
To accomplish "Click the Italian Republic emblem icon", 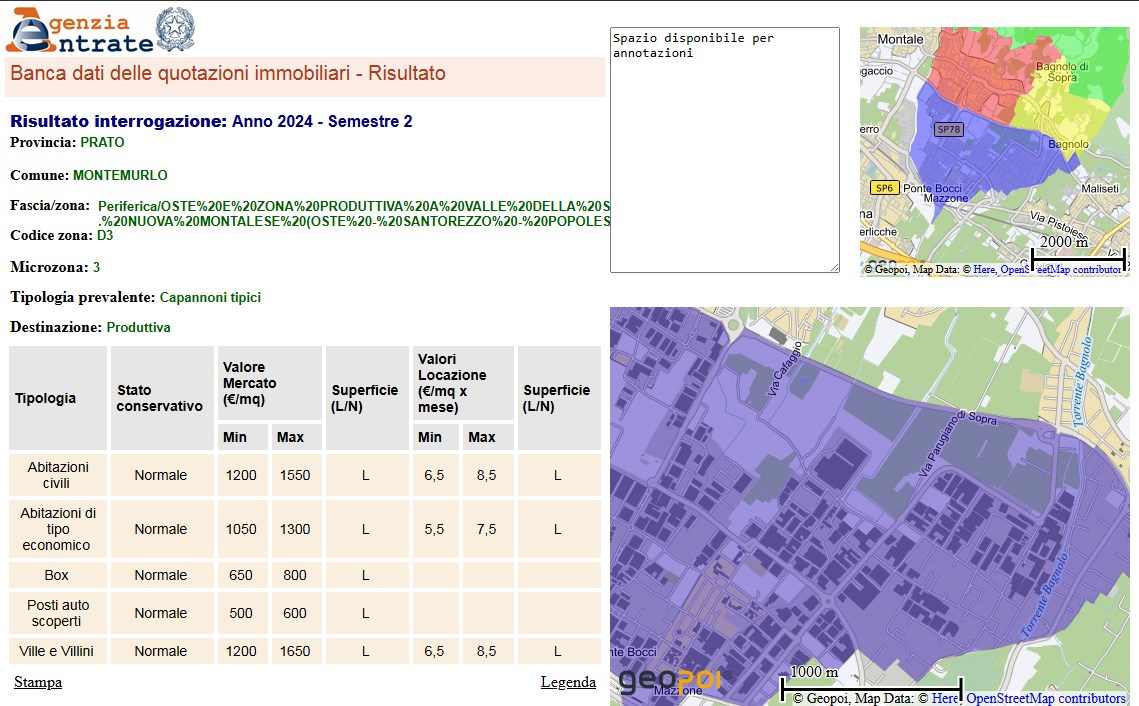I will pyautogui.click(x=176, y=30).
